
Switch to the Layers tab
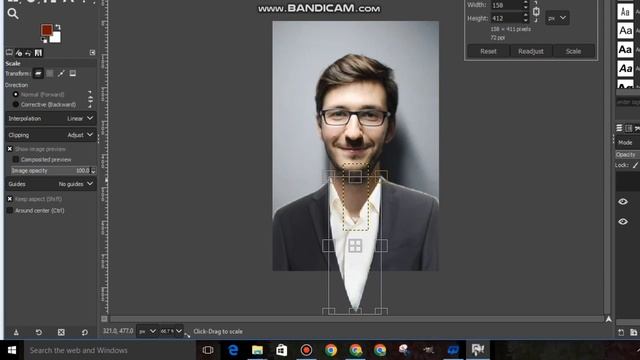(x=620, y=128)
